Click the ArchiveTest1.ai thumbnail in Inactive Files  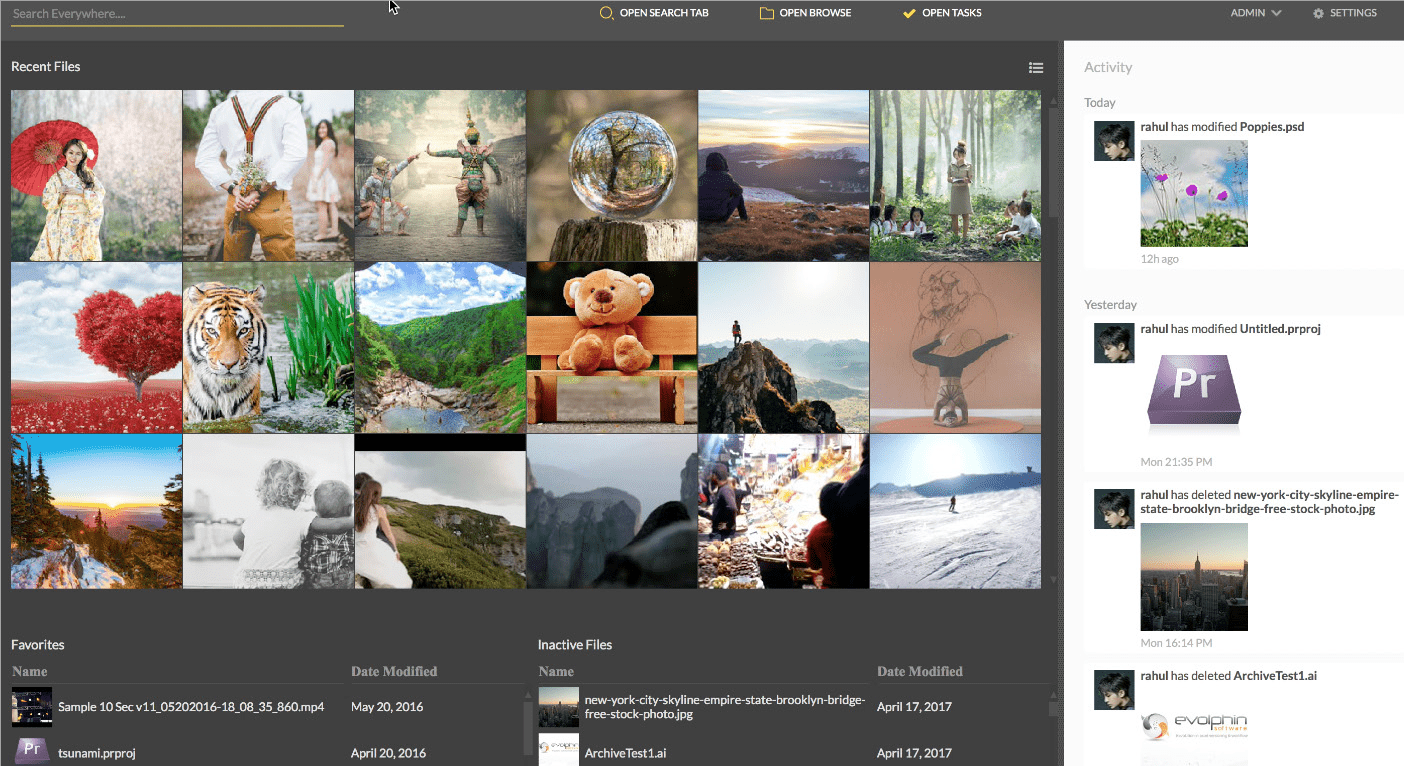point(558,750)
